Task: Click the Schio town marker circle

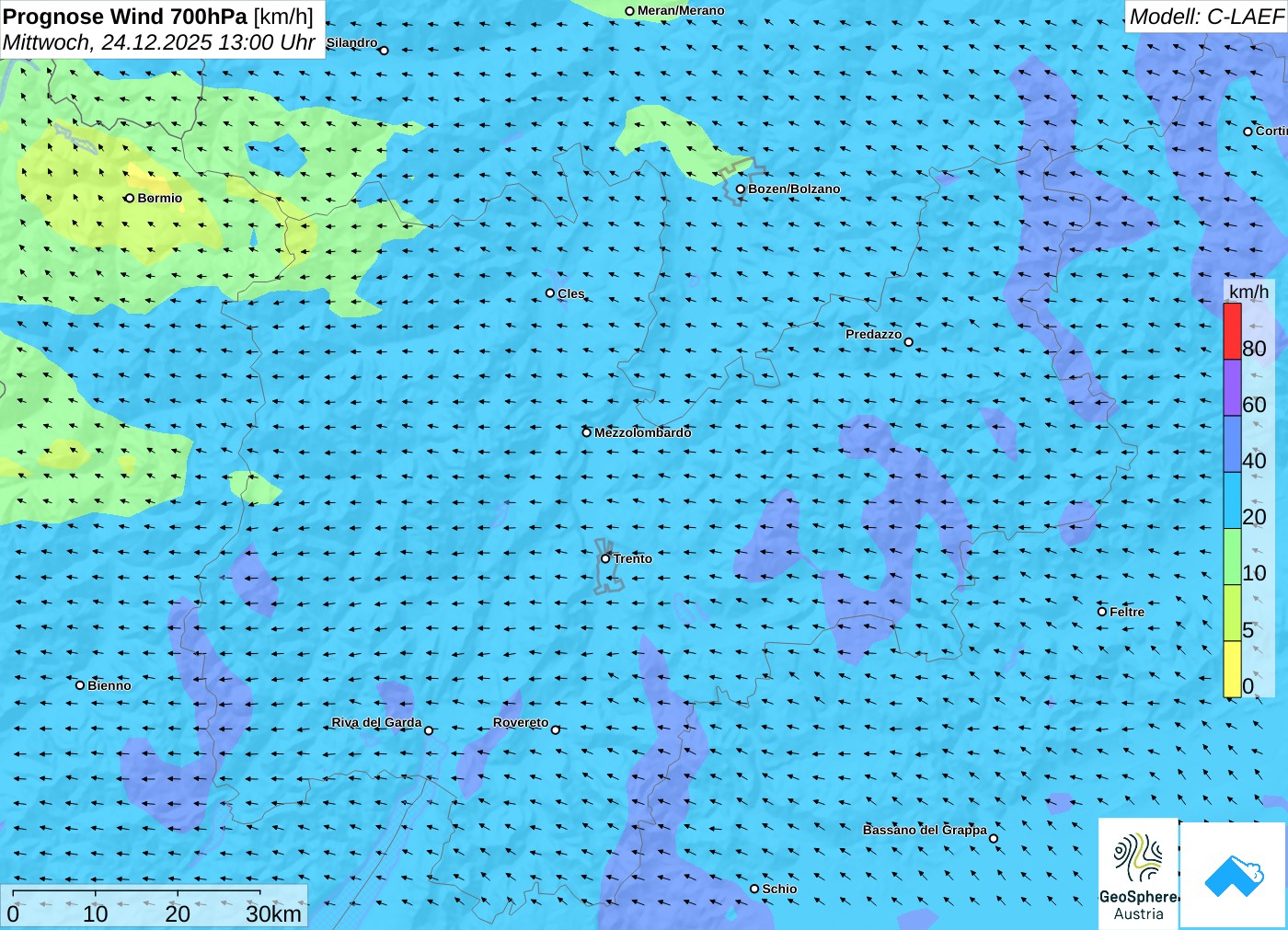Action: (x=754, y=889)
